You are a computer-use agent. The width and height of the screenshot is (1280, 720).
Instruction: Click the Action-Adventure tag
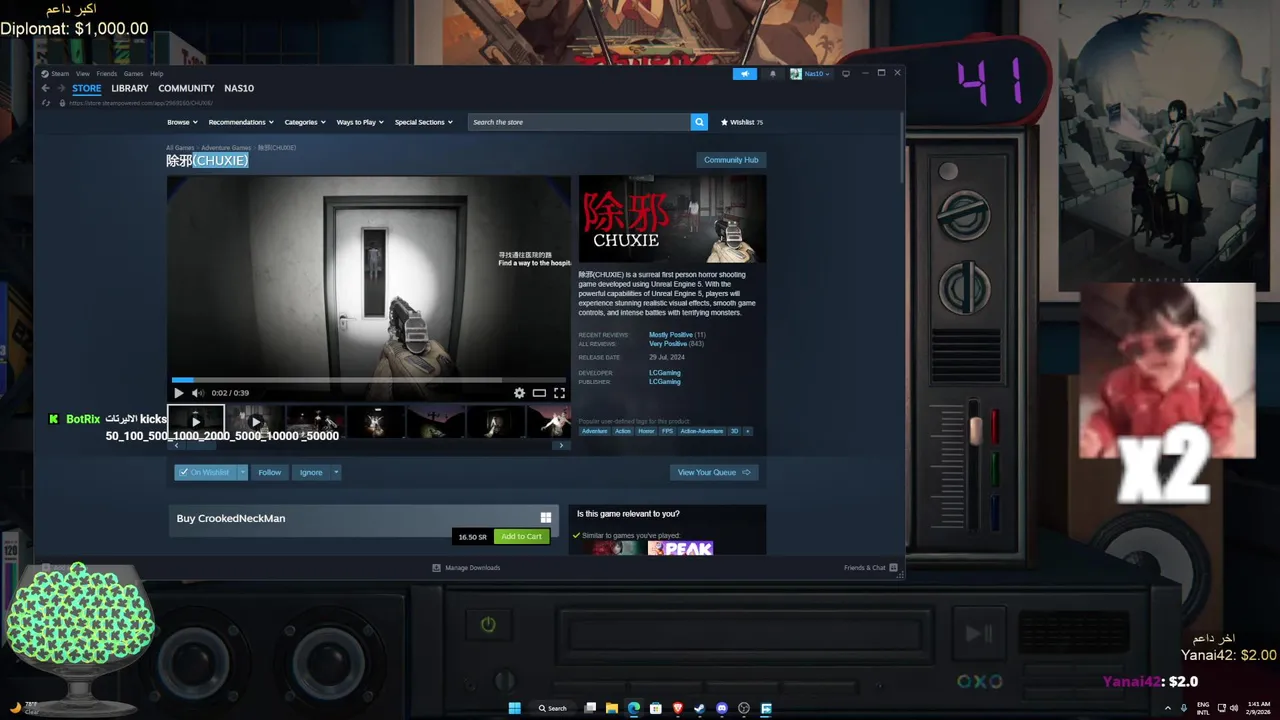point(701,431)
